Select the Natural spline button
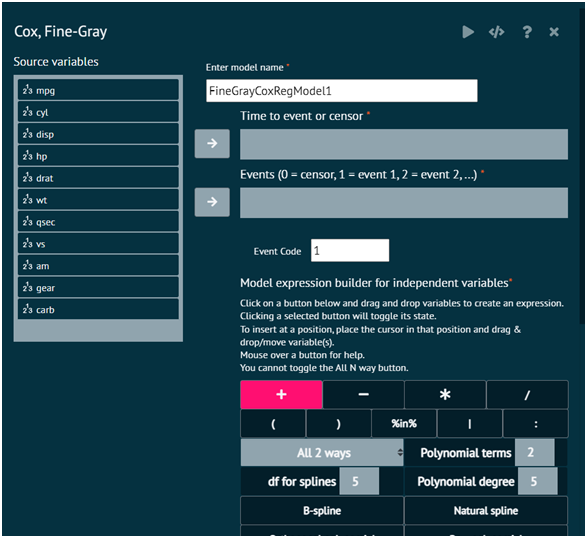Image resolution: width=587 pixels, height=538 pixels. (486, 511)
